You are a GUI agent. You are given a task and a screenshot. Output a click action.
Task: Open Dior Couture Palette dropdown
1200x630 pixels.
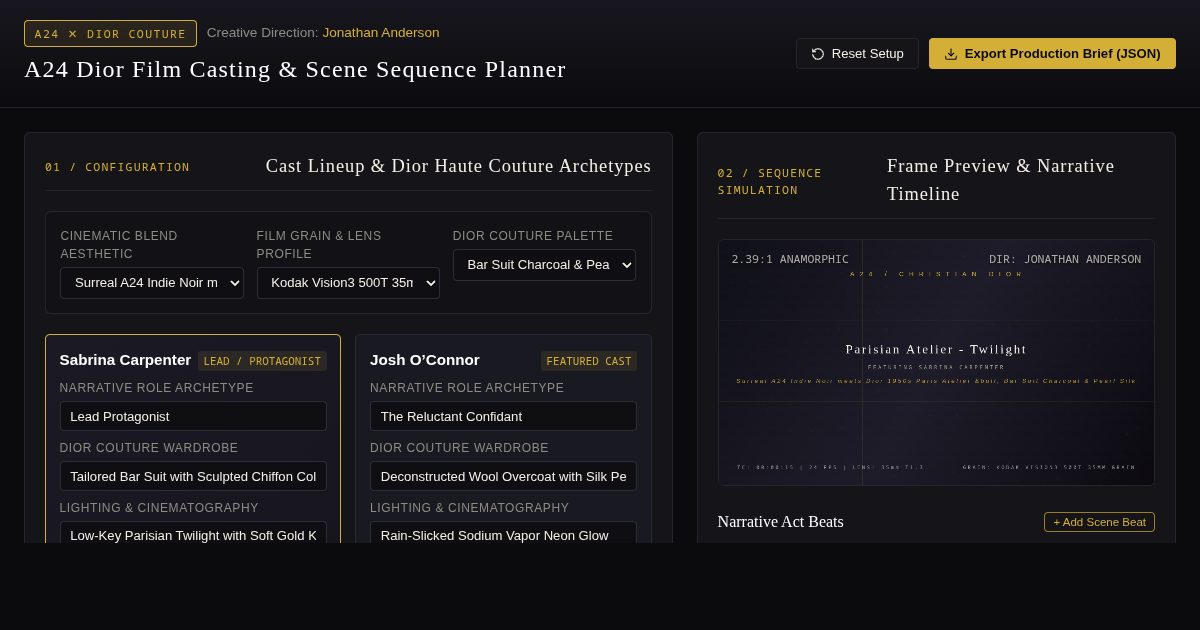click(x=544, y=265)
